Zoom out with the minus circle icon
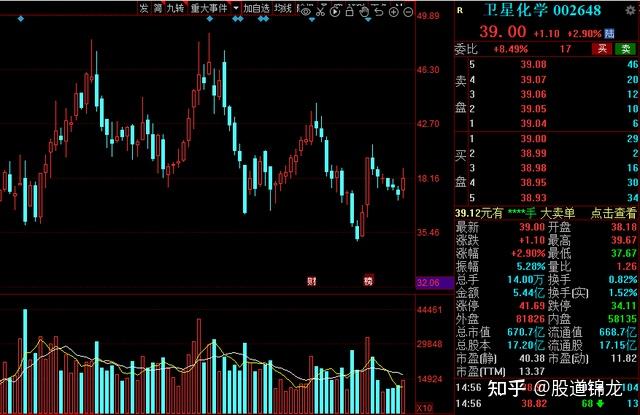 [408, 11]
